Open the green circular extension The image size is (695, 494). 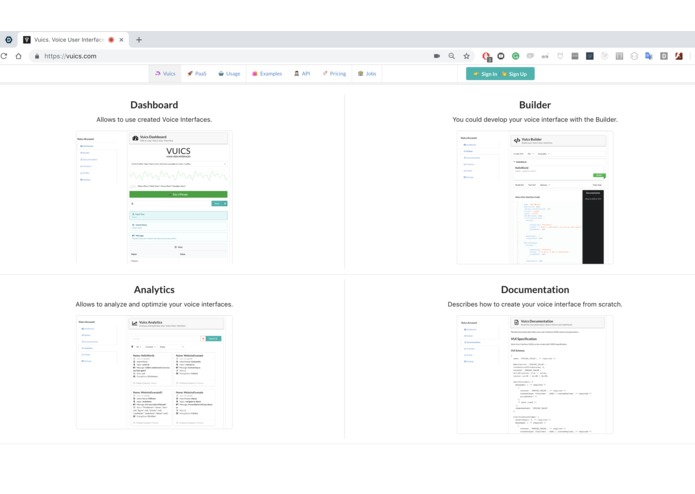tap(515, 56)
